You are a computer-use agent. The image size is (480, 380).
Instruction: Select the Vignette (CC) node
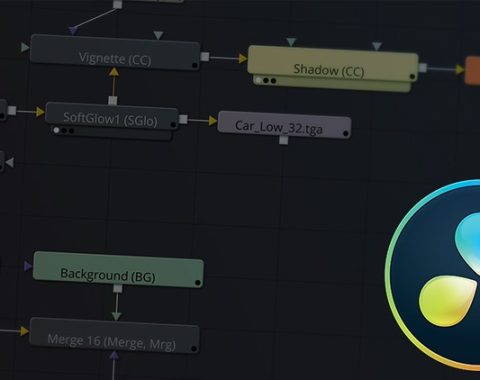point(115,53)
